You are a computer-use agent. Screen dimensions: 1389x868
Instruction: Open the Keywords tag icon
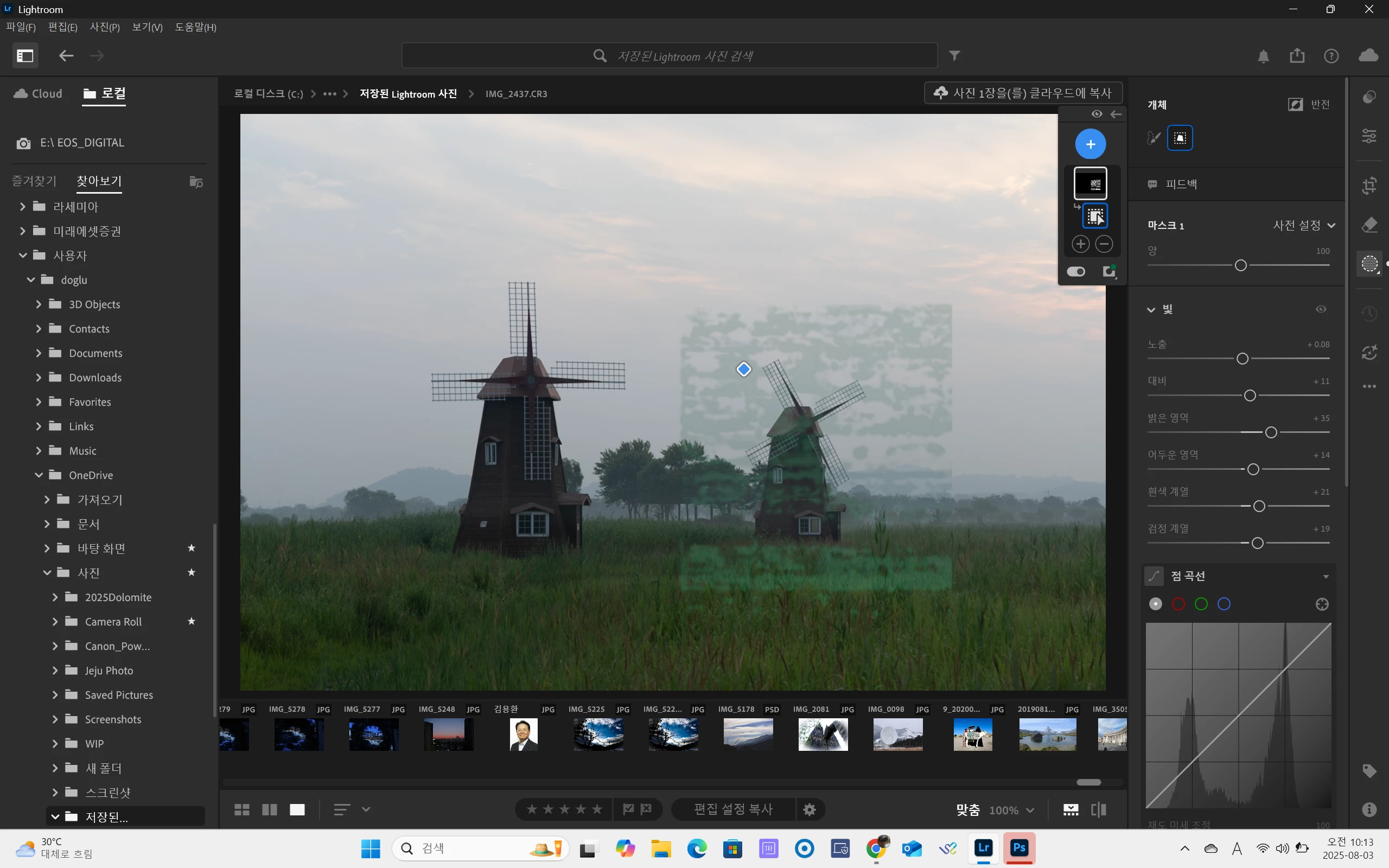pyautogui.click(x=1369, y=770)
